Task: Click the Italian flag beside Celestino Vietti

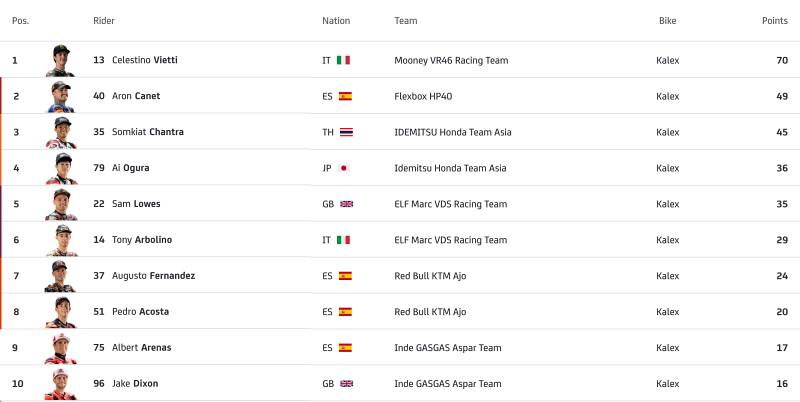Action: [x=343, y=60]
